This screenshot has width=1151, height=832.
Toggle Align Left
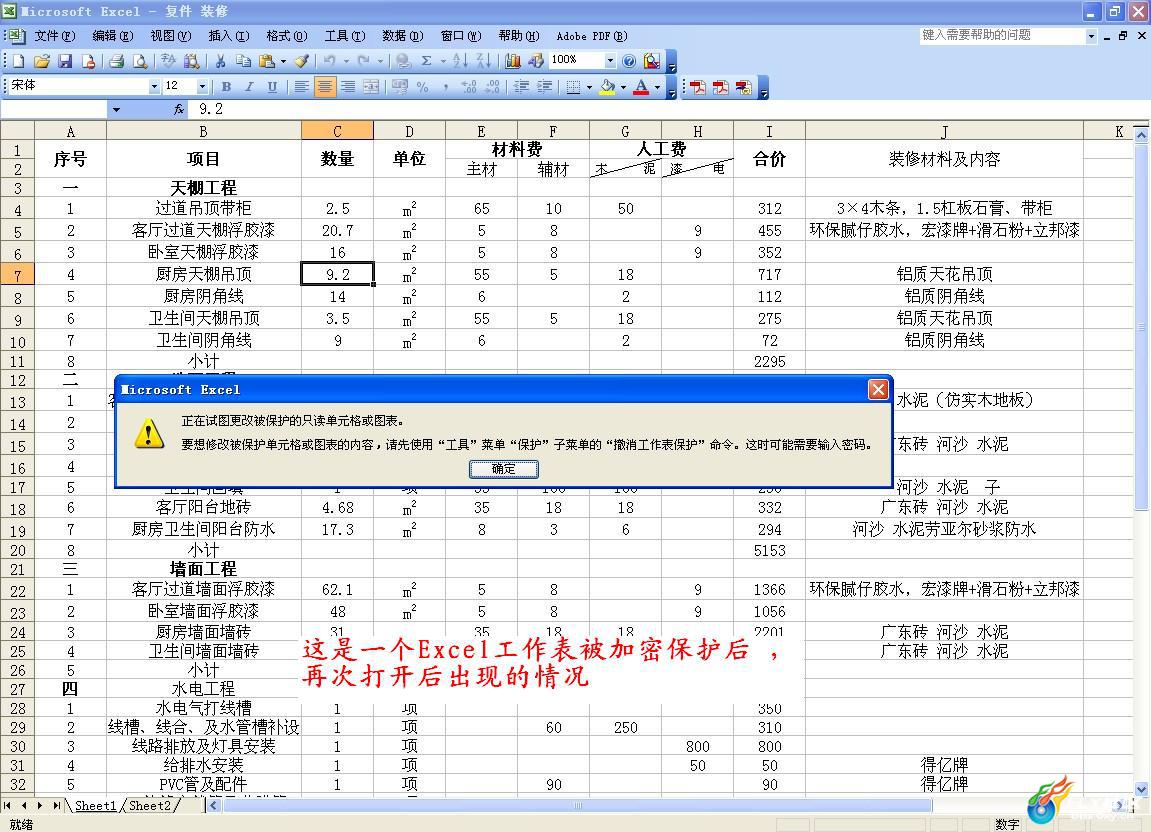(301, 87)
